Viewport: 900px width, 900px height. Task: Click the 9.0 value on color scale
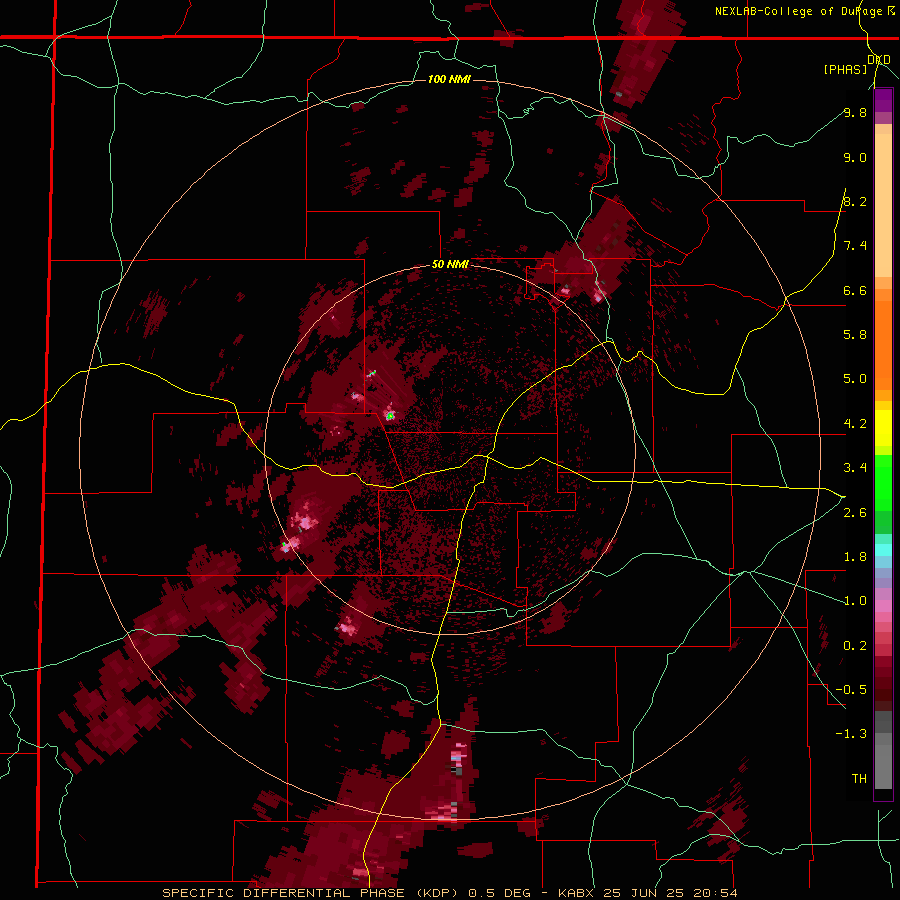pyautogui.click(x=855, y=157)
